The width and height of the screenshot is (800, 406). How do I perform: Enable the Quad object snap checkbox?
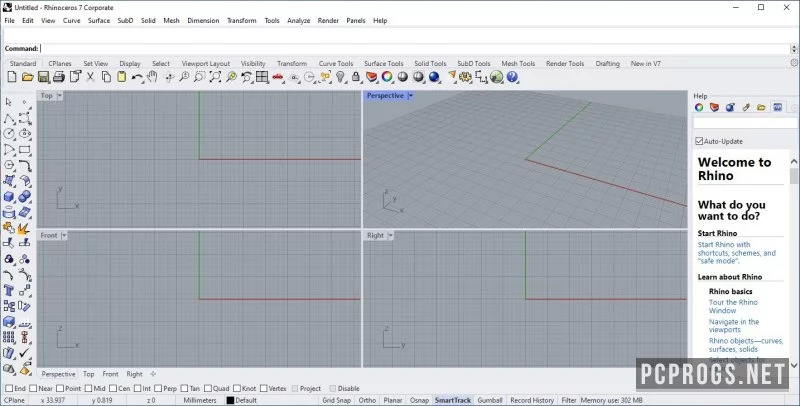coord(207,389)
